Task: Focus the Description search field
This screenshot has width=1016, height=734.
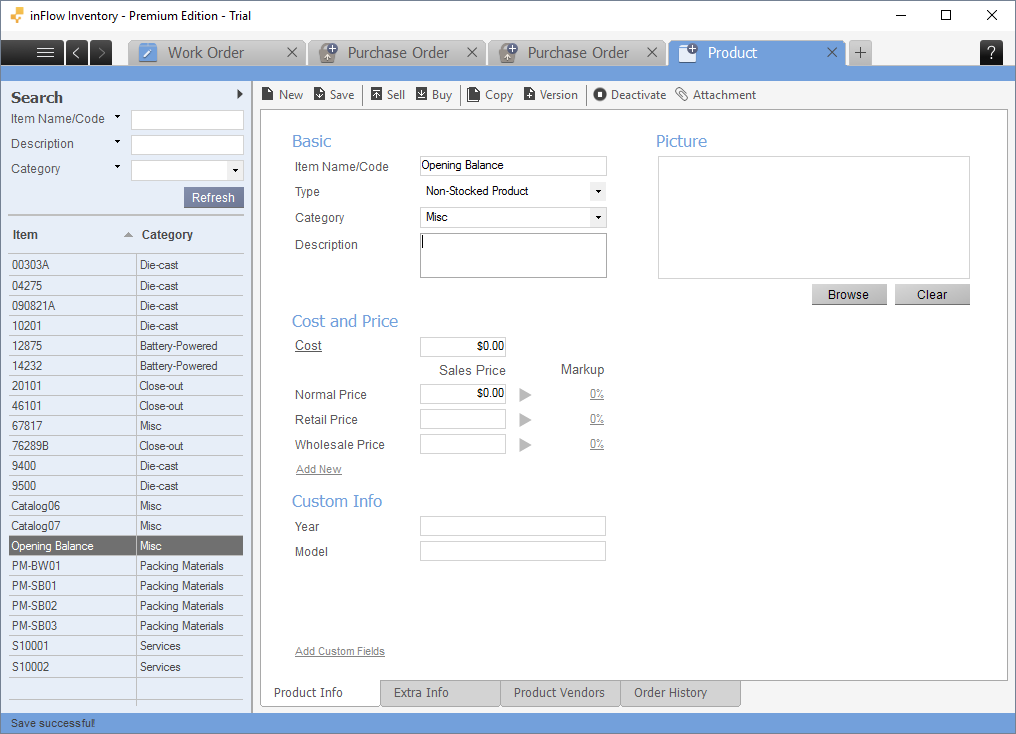Action: pos(187,144)
